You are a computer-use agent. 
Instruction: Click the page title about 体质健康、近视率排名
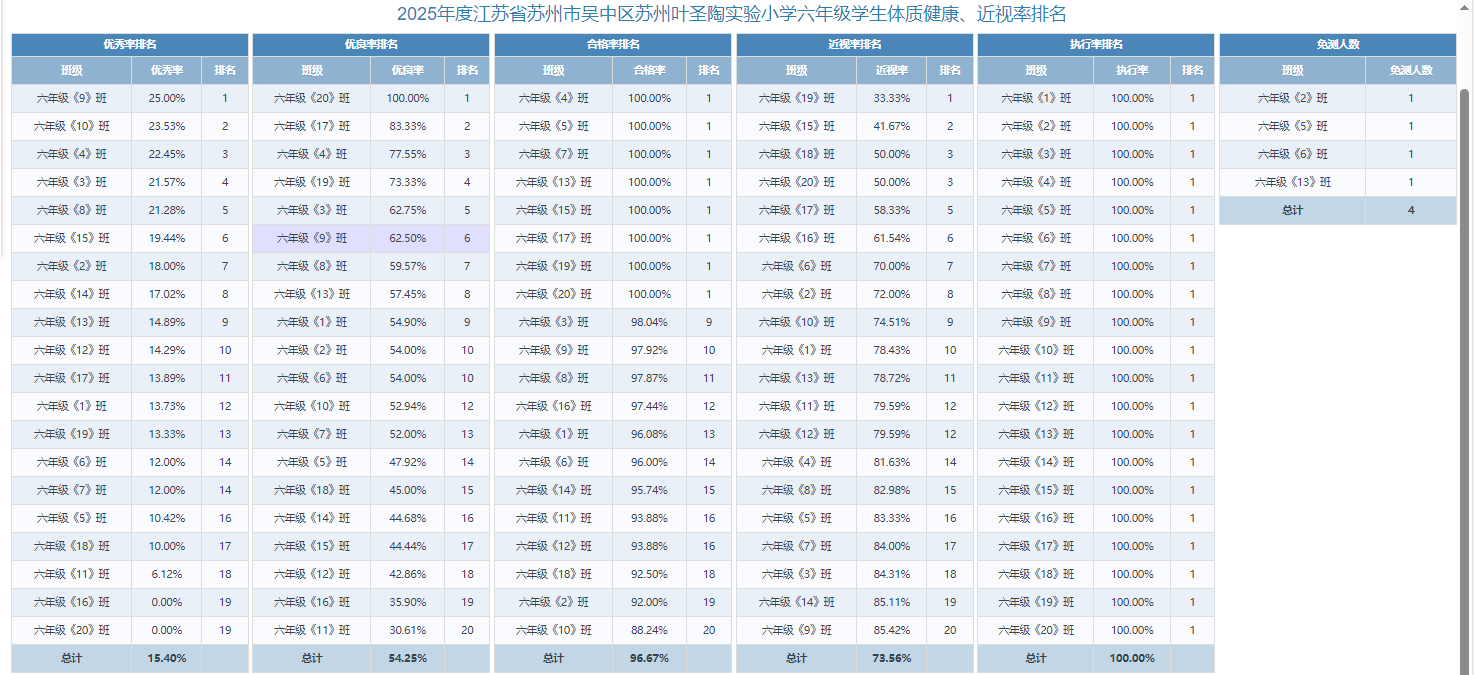[731, 14]
